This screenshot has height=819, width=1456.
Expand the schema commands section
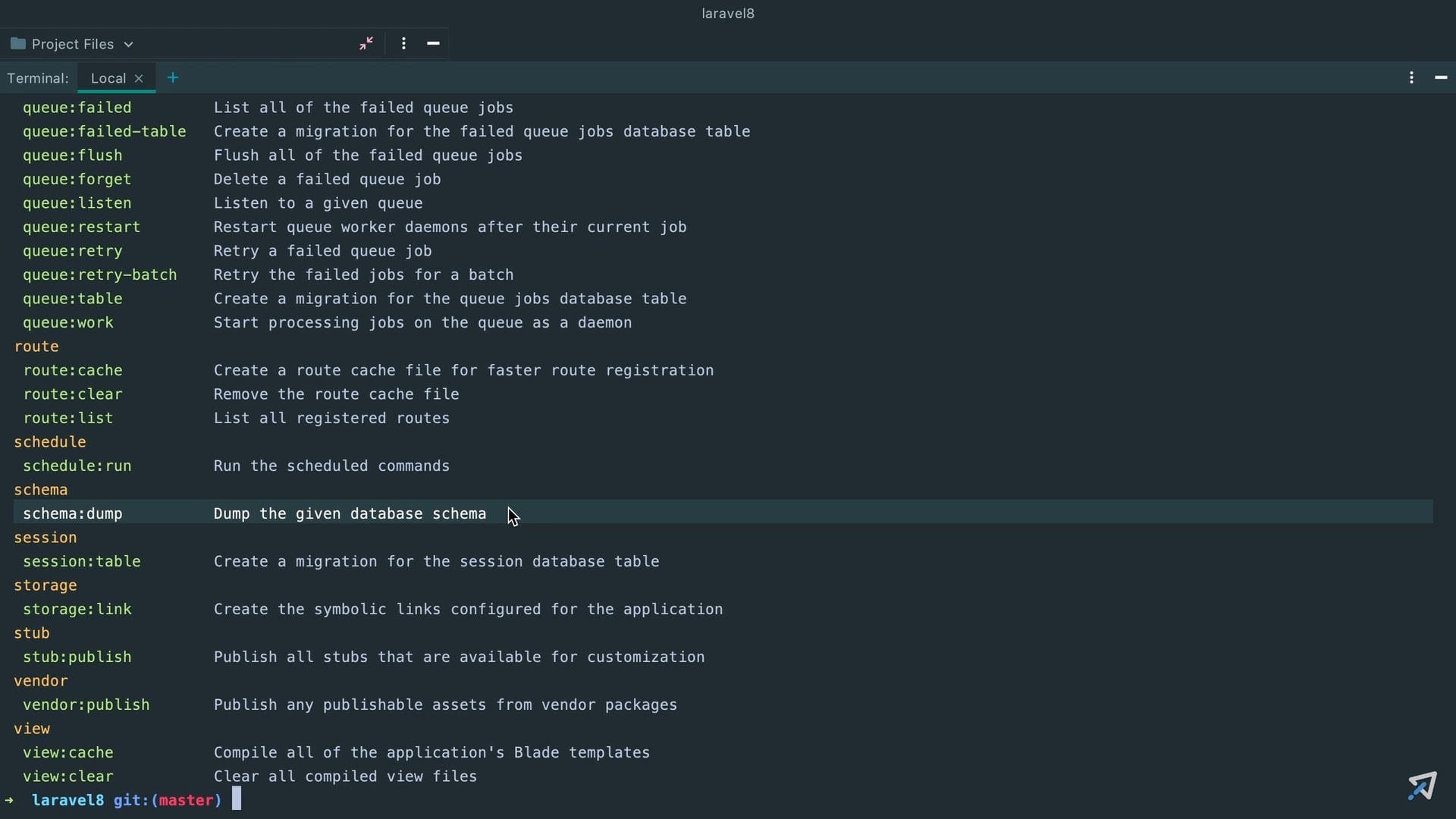(x=40, y=490)
